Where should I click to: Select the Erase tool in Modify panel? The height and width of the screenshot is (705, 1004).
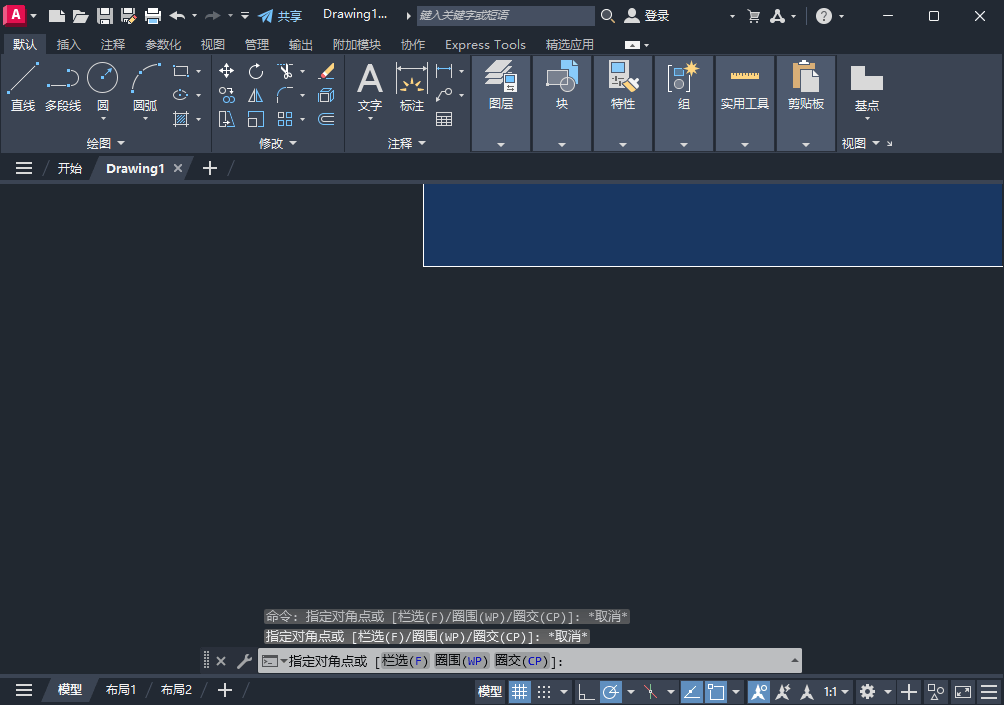coord(326,71)
